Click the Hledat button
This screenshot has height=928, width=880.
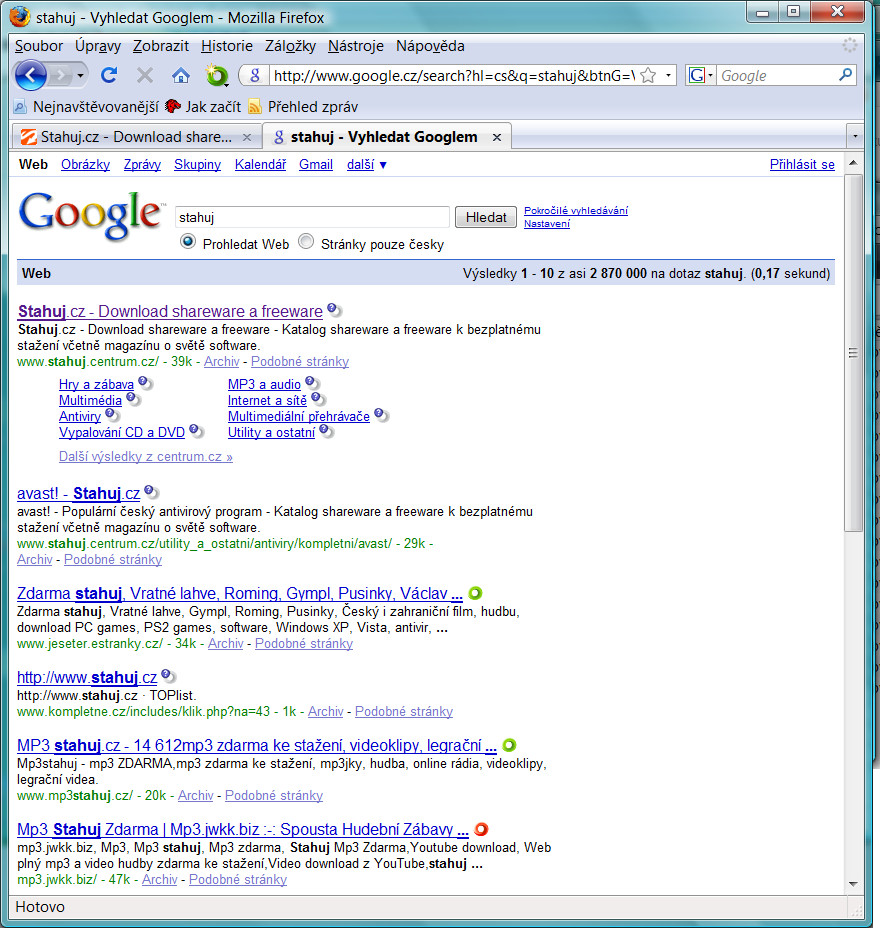(486, 217)
